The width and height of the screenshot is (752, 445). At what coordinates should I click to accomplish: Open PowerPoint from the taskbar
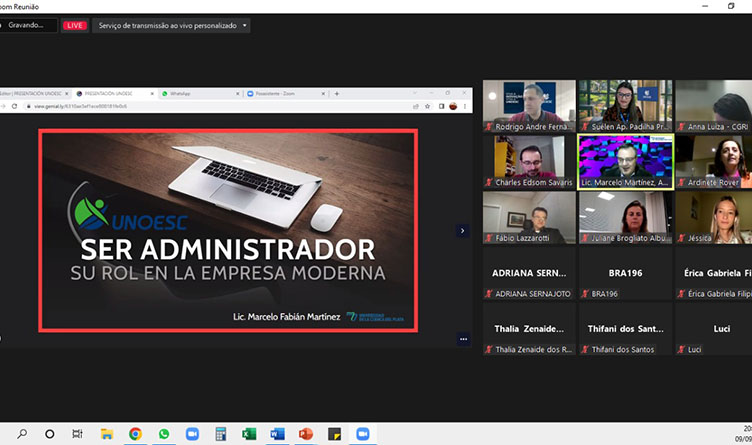pos(306,434)
